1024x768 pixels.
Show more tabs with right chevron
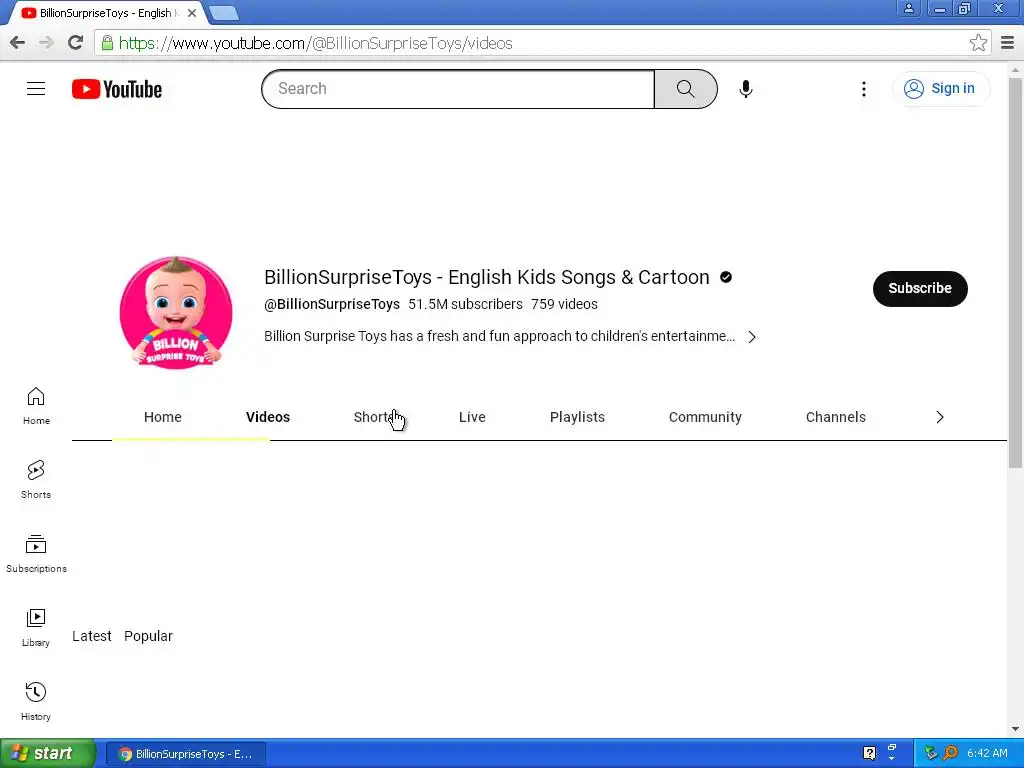coord(940,417)
